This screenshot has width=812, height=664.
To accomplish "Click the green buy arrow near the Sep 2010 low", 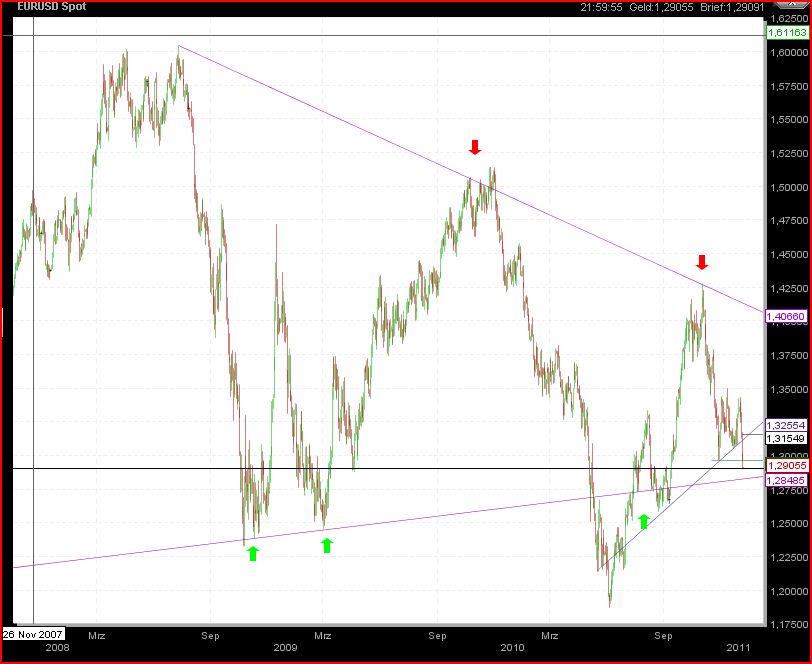I will [646, 519].
